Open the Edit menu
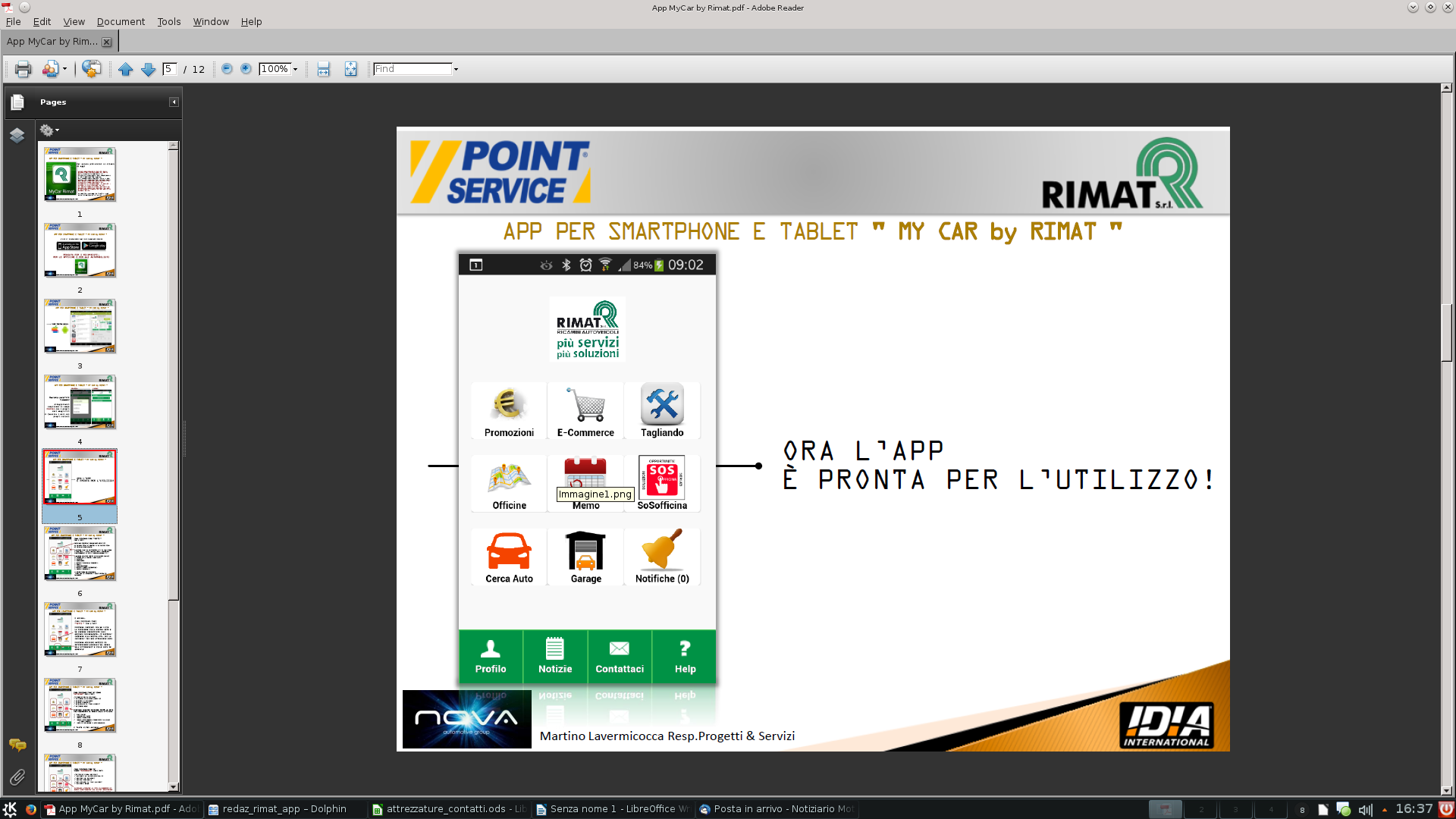Screen dimensions: 1456x819 (x=42, y=21)
